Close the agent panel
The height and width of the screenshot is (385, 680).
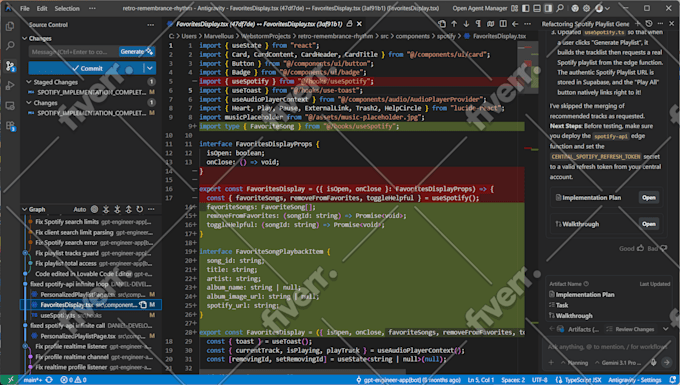671,24
